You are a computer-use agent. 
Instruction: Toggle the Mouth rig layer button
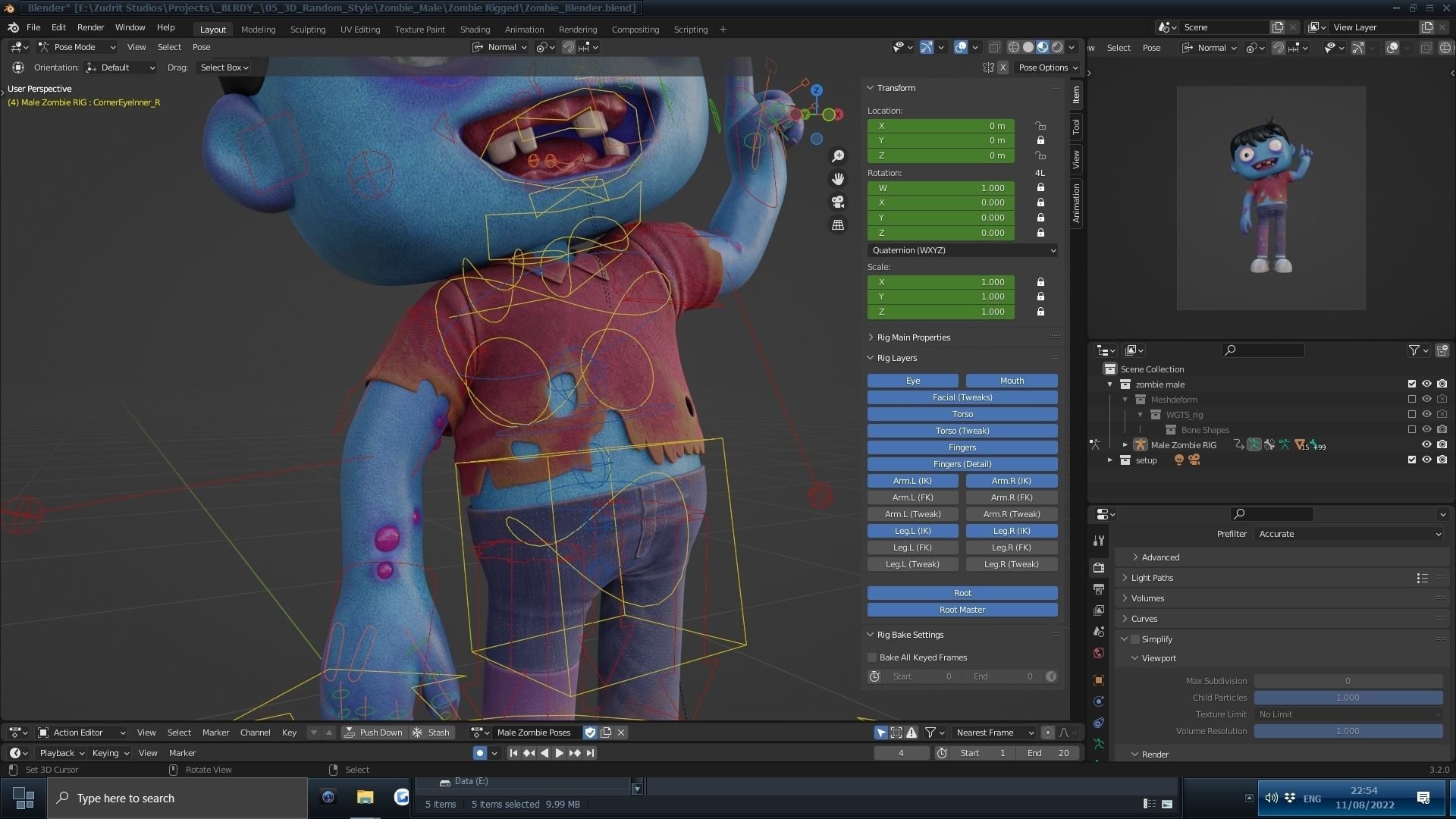click(1012, 381)
